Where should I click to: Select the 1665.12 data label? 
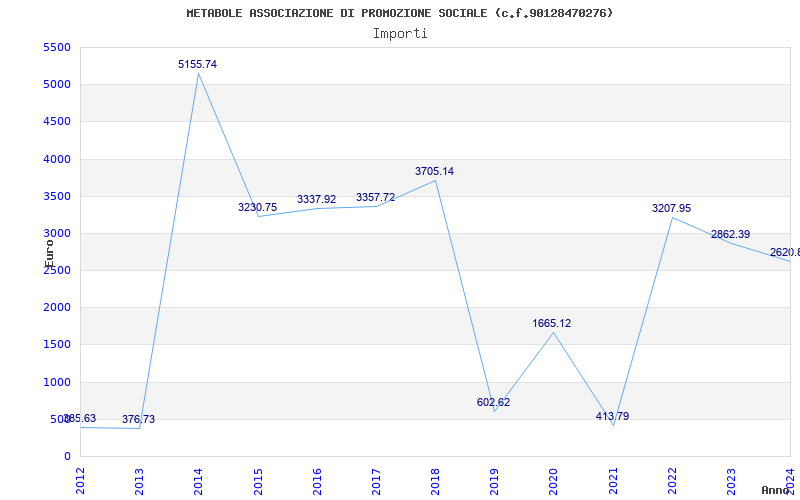(x=552, y=323)
